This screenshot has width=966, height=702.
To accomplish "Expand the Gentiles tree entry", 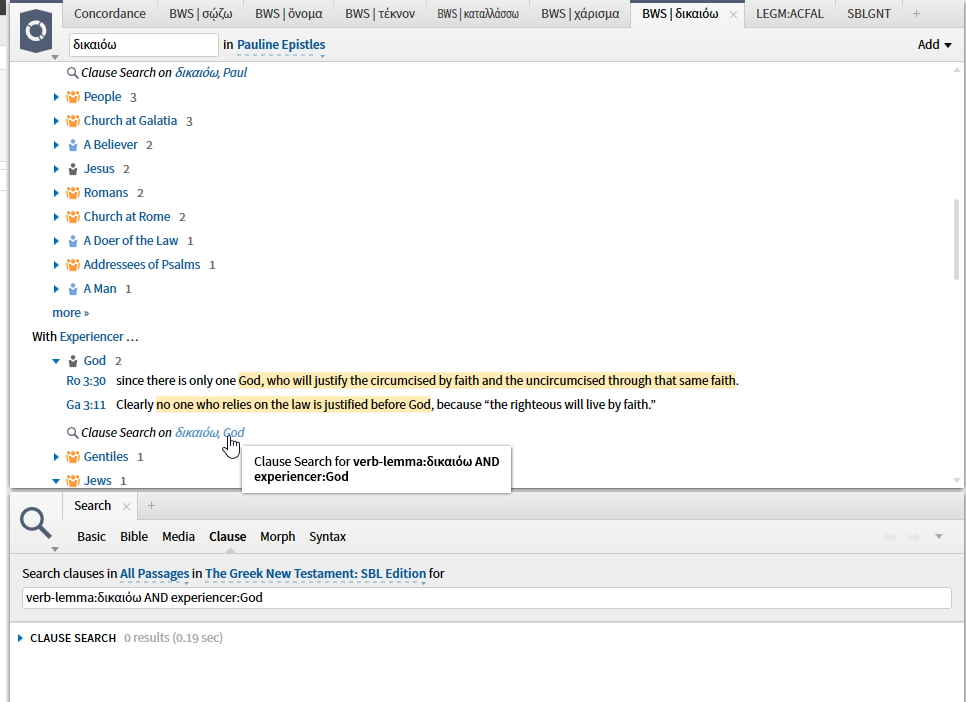I will pyautogui.click(x=57, y=456).
